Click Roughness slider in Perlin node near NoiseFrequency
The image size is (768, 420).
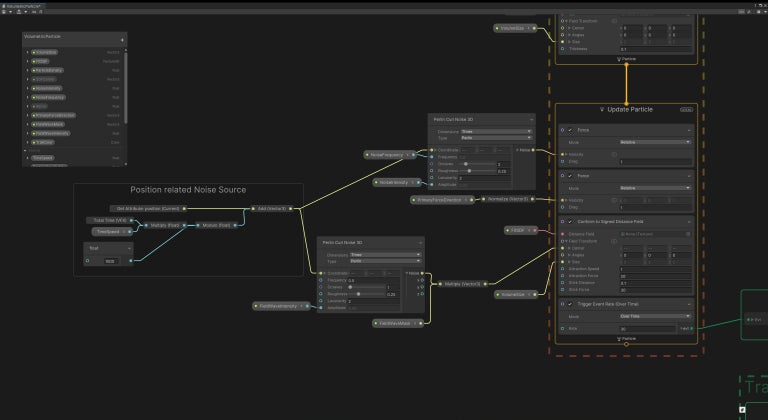coord(478,171)
